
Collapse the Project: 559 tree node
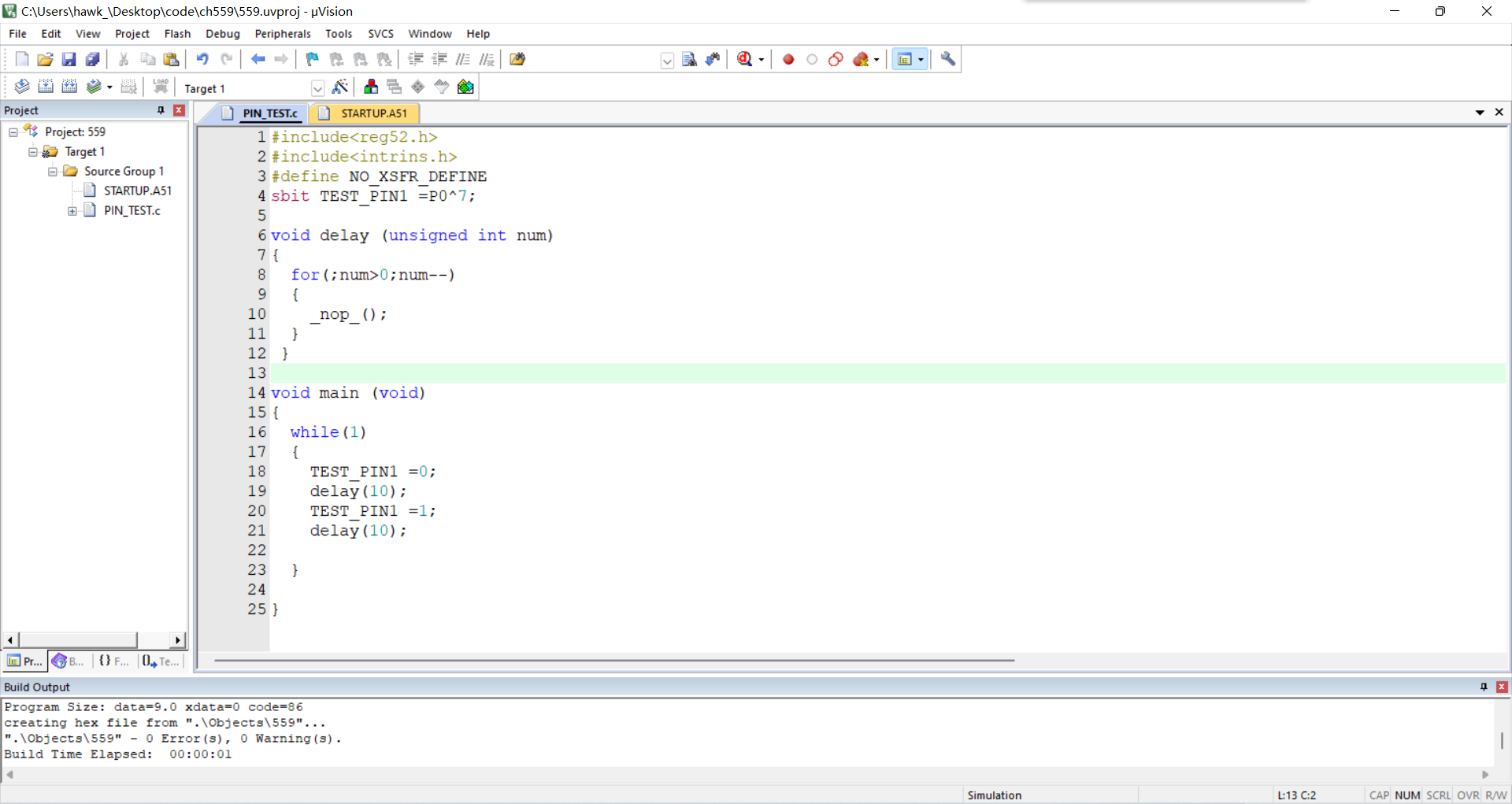(13, 132)
